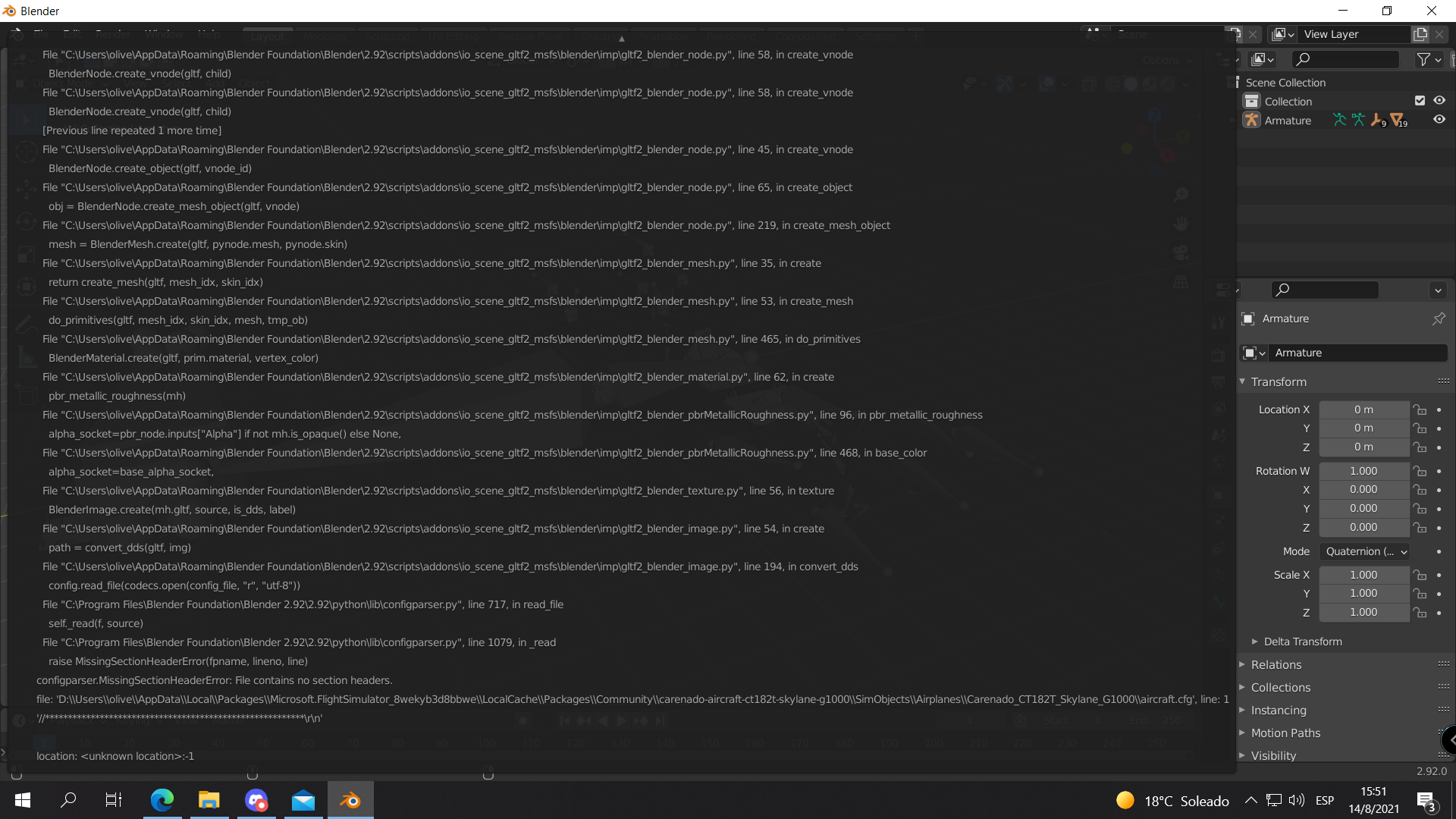Select the Armature object icon in the Outliner

(1252, 120)
